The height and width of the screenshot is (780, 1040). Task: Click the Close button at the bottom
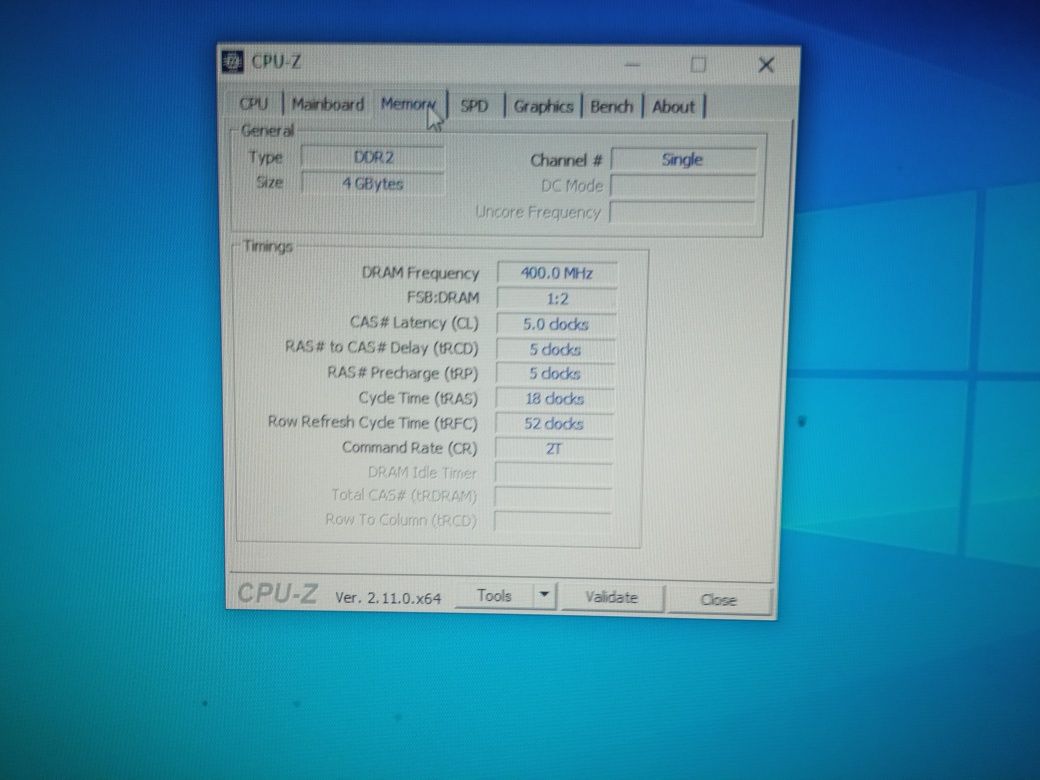coord(719,599)
